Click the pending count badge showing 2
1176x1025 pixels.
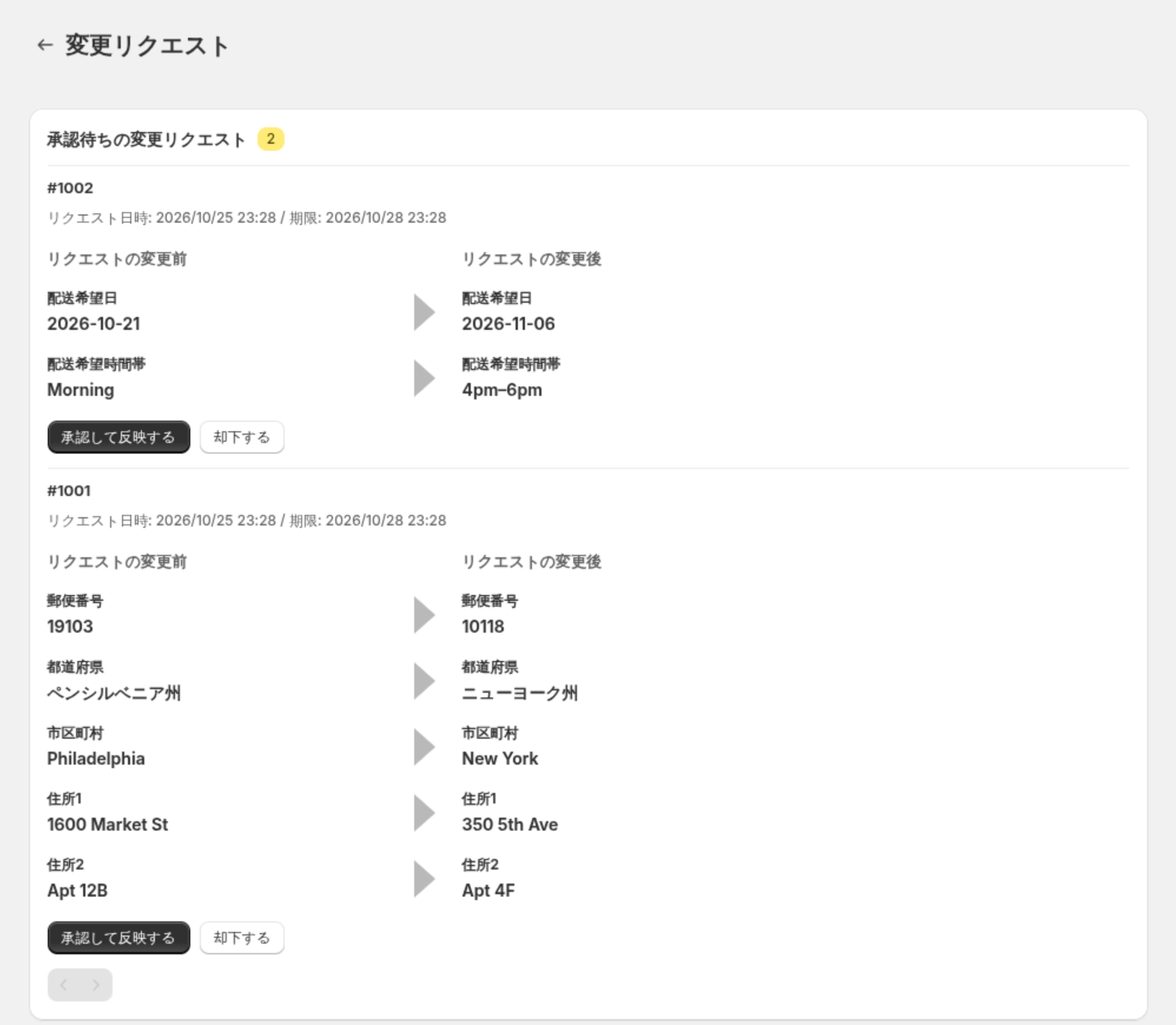tap(270, 139)
